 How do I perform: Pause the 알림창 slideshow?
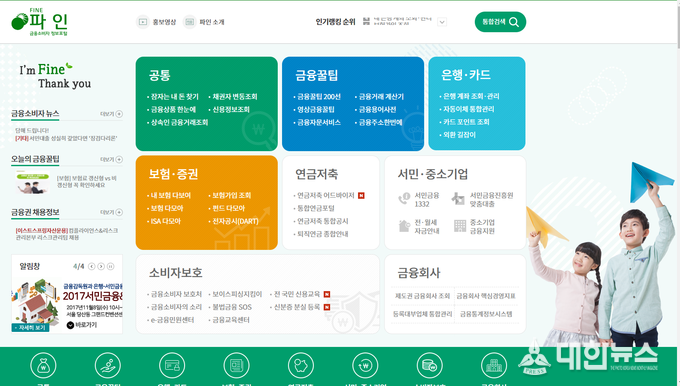[x=111, y=266]
